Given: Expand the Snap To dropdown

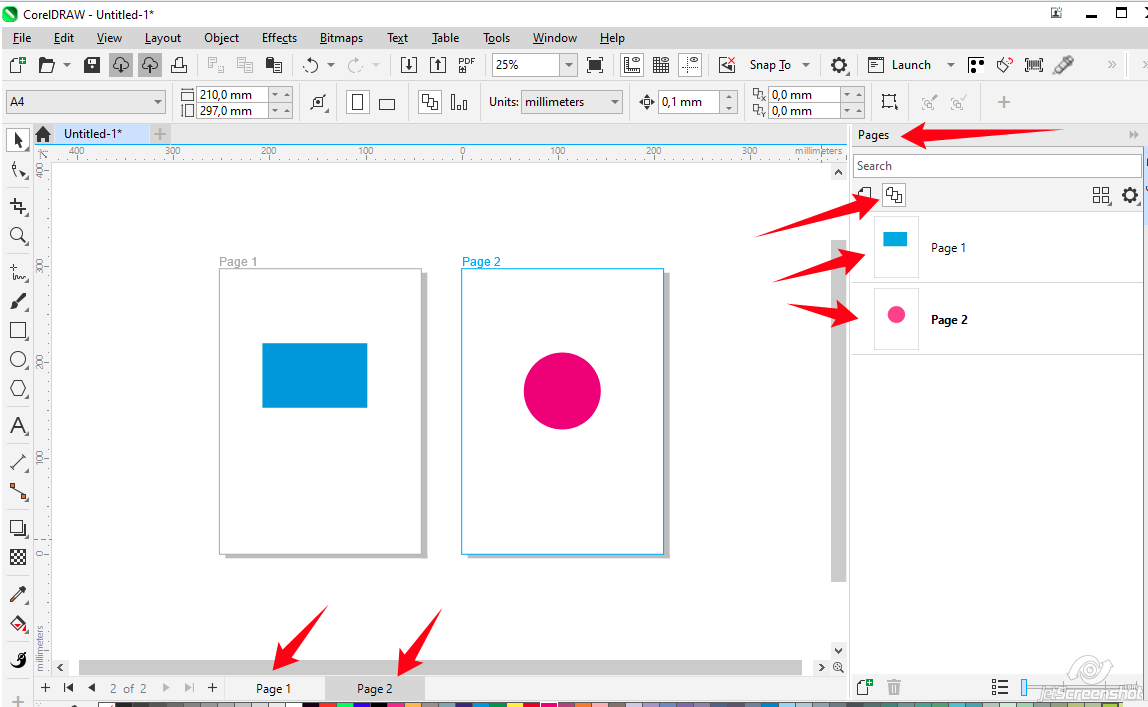Looking at the screenshot, I should point(806,65).
